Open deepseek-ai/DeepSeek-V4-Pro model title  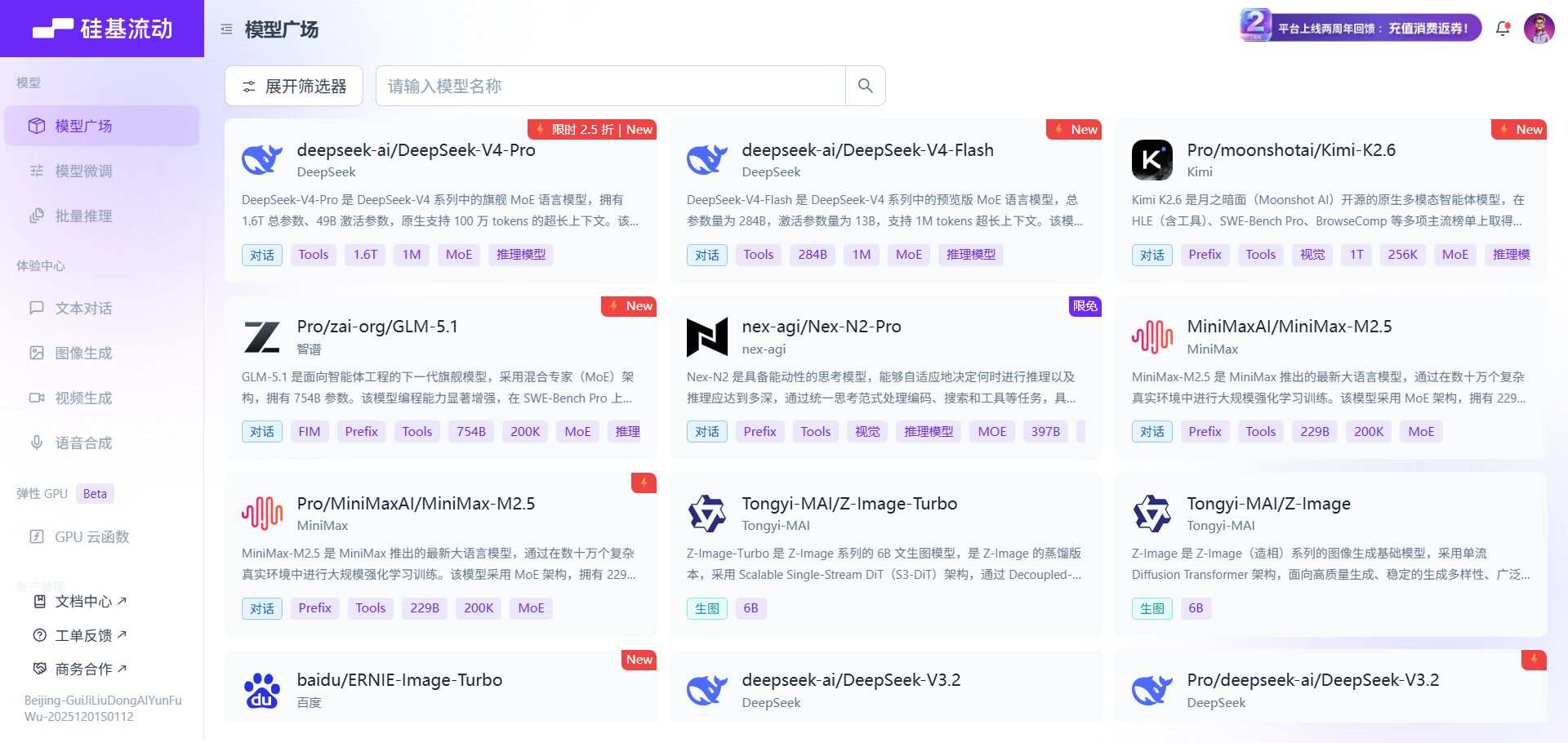[x=416, y=150]
